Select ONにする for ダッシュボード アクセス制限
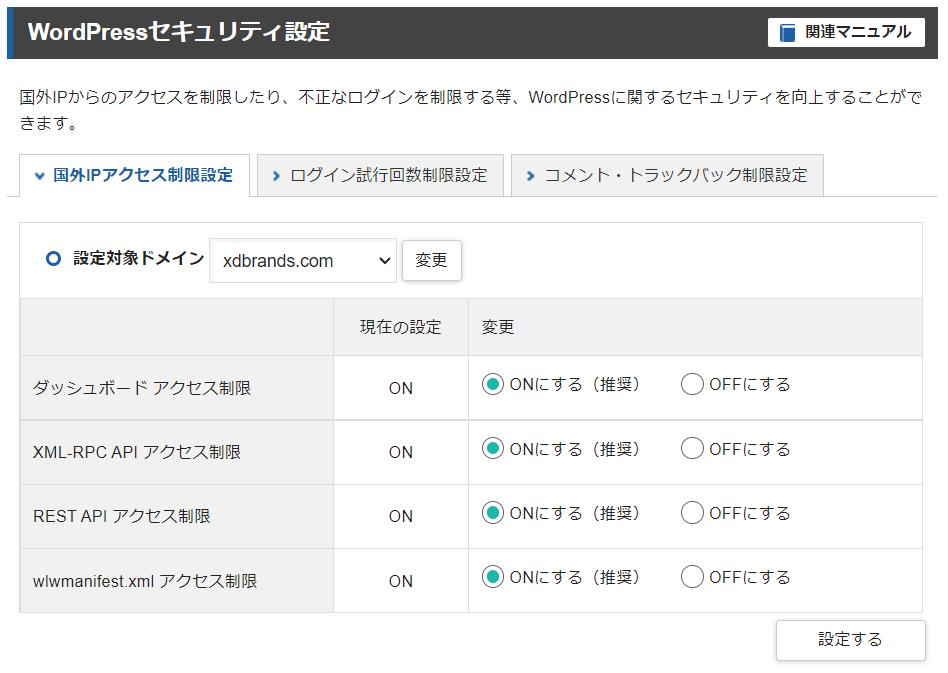 [x=492, y=384]
